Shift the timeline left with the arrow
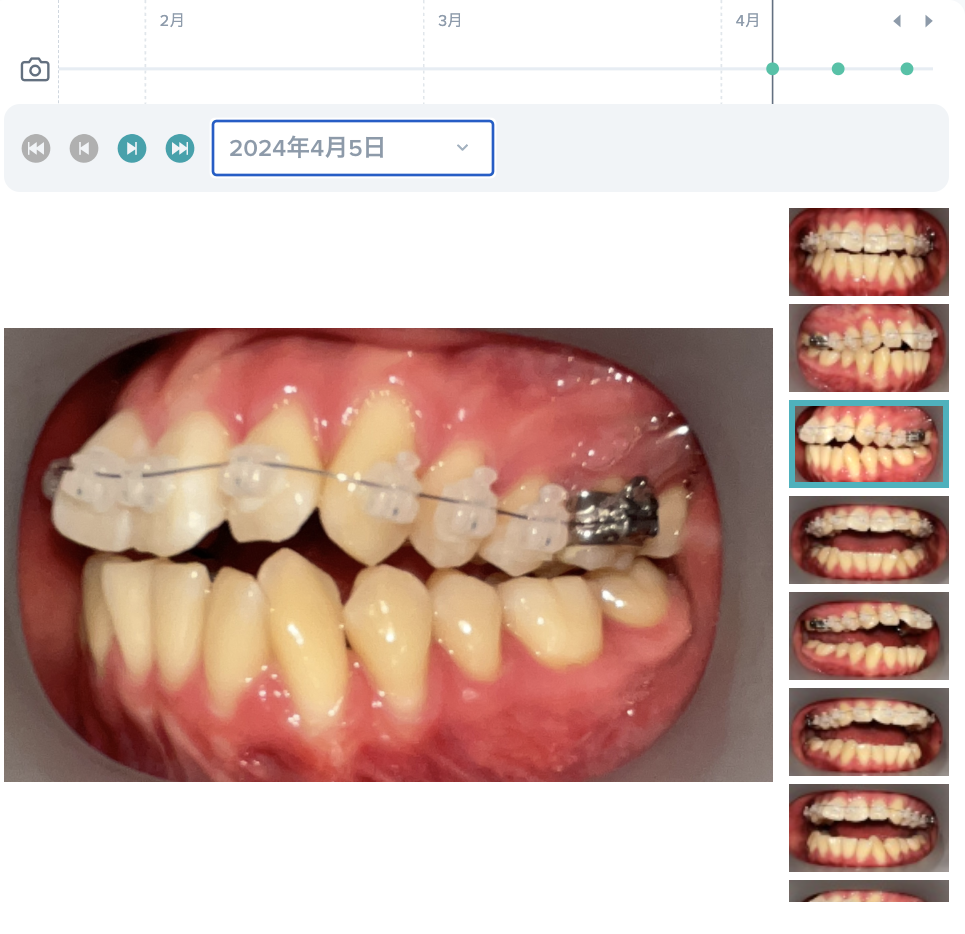 tap(897, 21)
